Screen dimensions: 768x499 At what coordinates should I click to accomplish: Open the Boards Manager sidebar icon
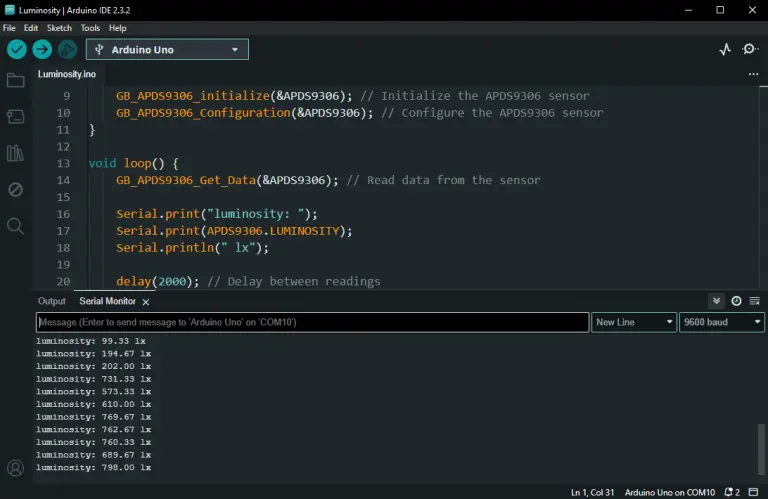point(16,117)
